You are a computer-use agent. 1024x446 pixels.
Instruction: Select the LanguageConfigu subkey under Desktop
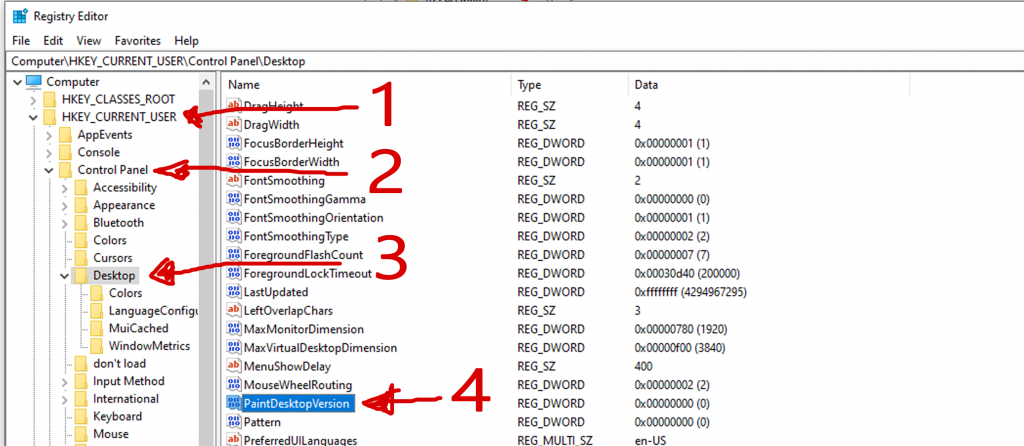coord(153,310)
